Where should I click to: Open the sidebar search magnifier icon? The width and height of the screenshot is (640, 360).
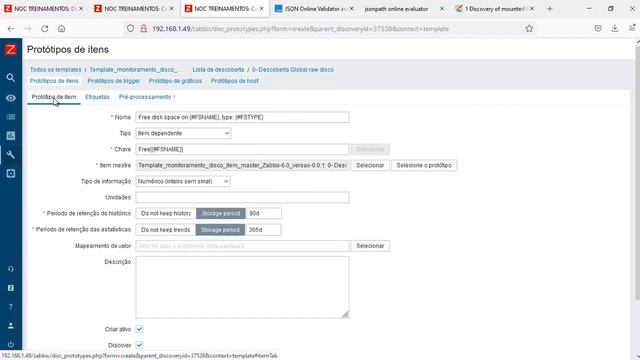coord(11,78)
